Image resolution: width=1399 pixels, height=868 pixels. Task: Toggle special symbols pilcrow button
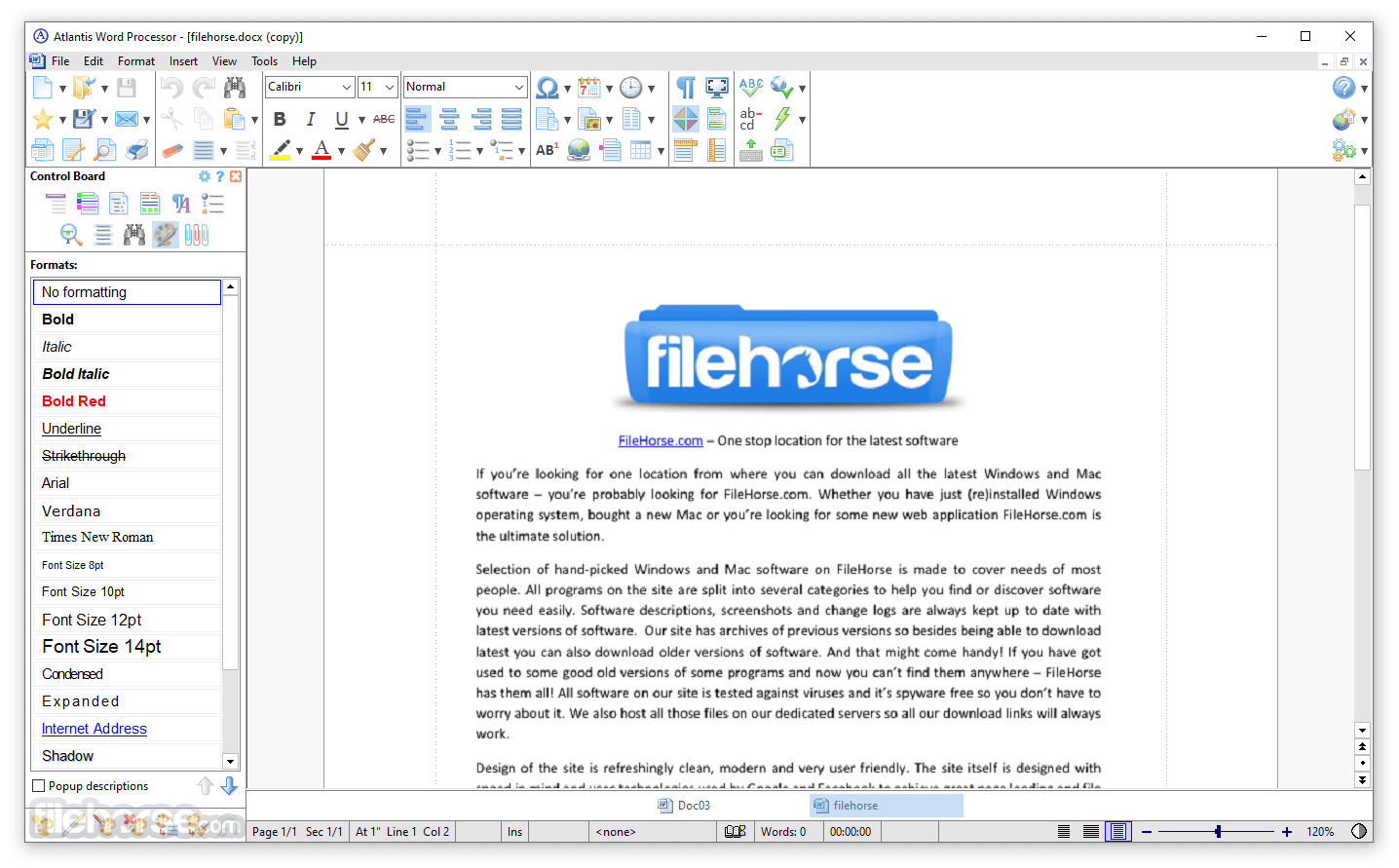point(686,88)
